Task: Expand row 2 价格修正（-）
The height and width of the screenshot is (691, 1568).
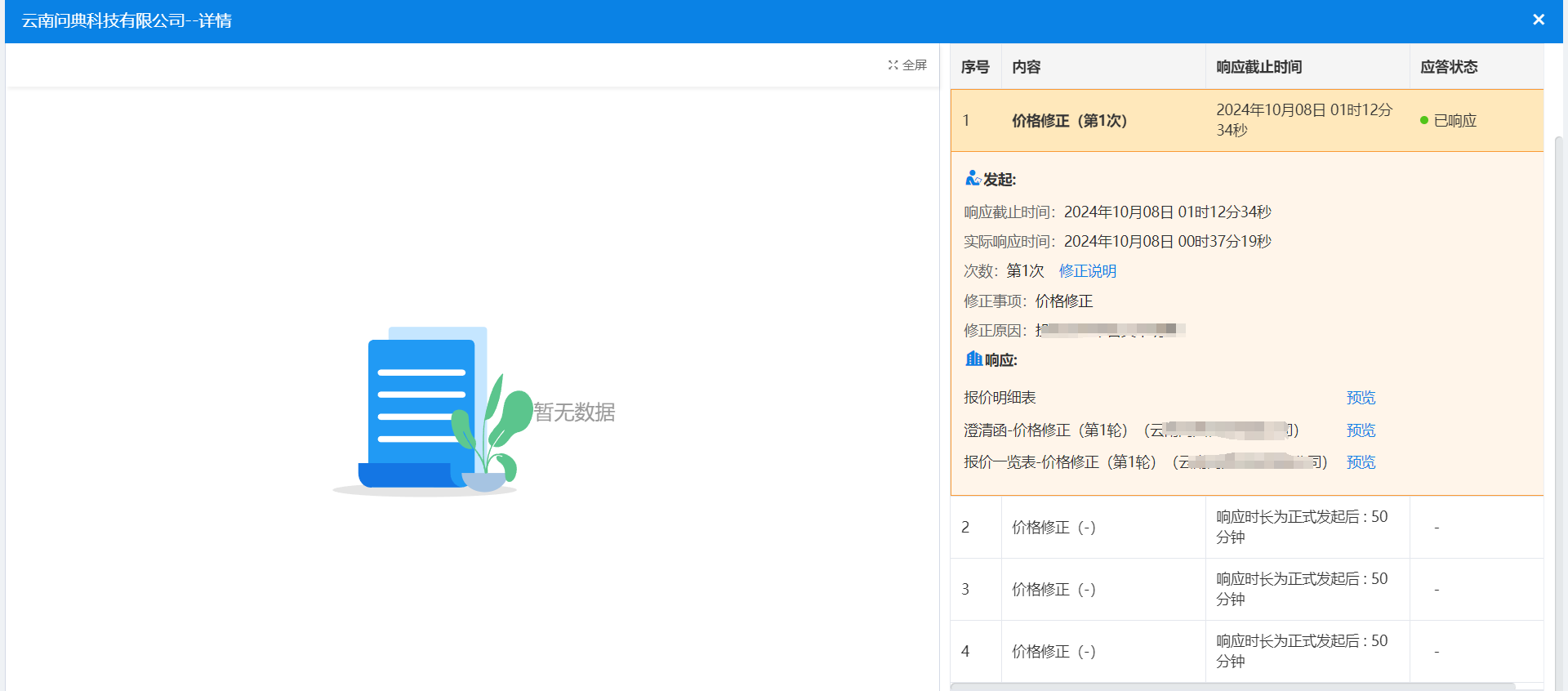Action: point(1247,528)
